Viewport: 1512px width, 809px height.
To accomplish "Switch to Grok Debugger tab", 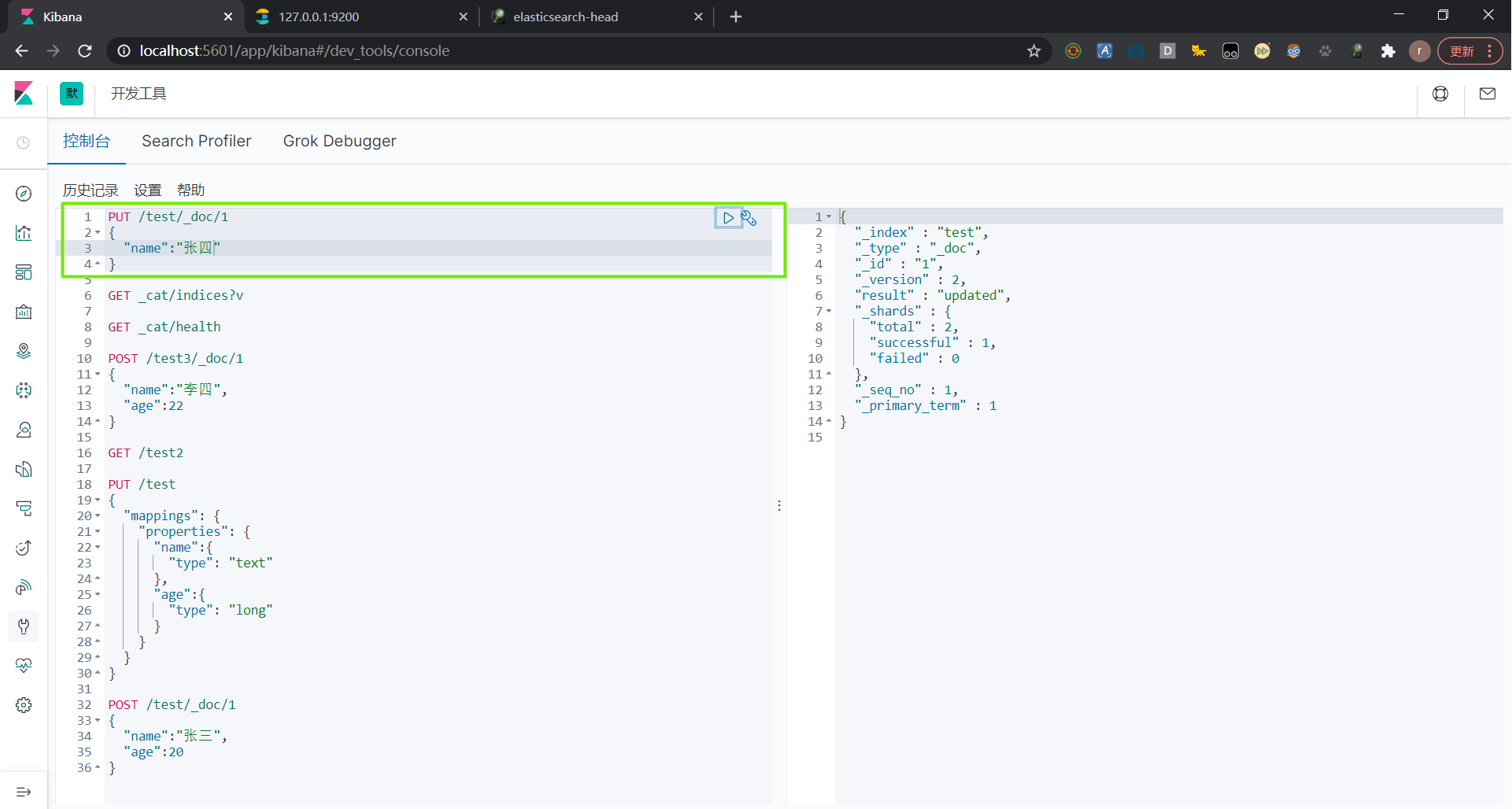I will pyautogui.click(x=340, y=141).
